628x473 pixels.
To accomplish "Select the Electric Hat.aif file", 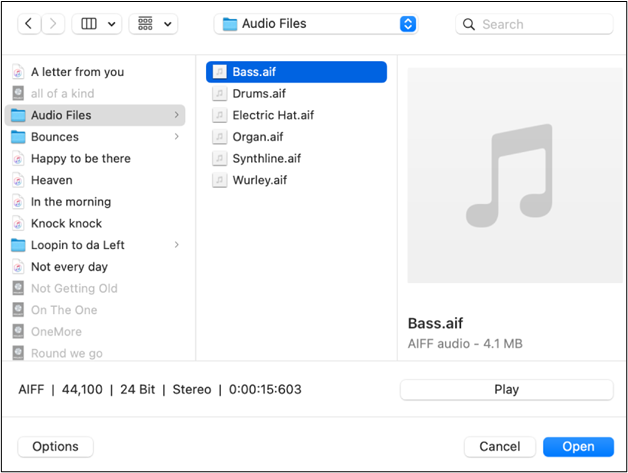I will coord(296,115).
